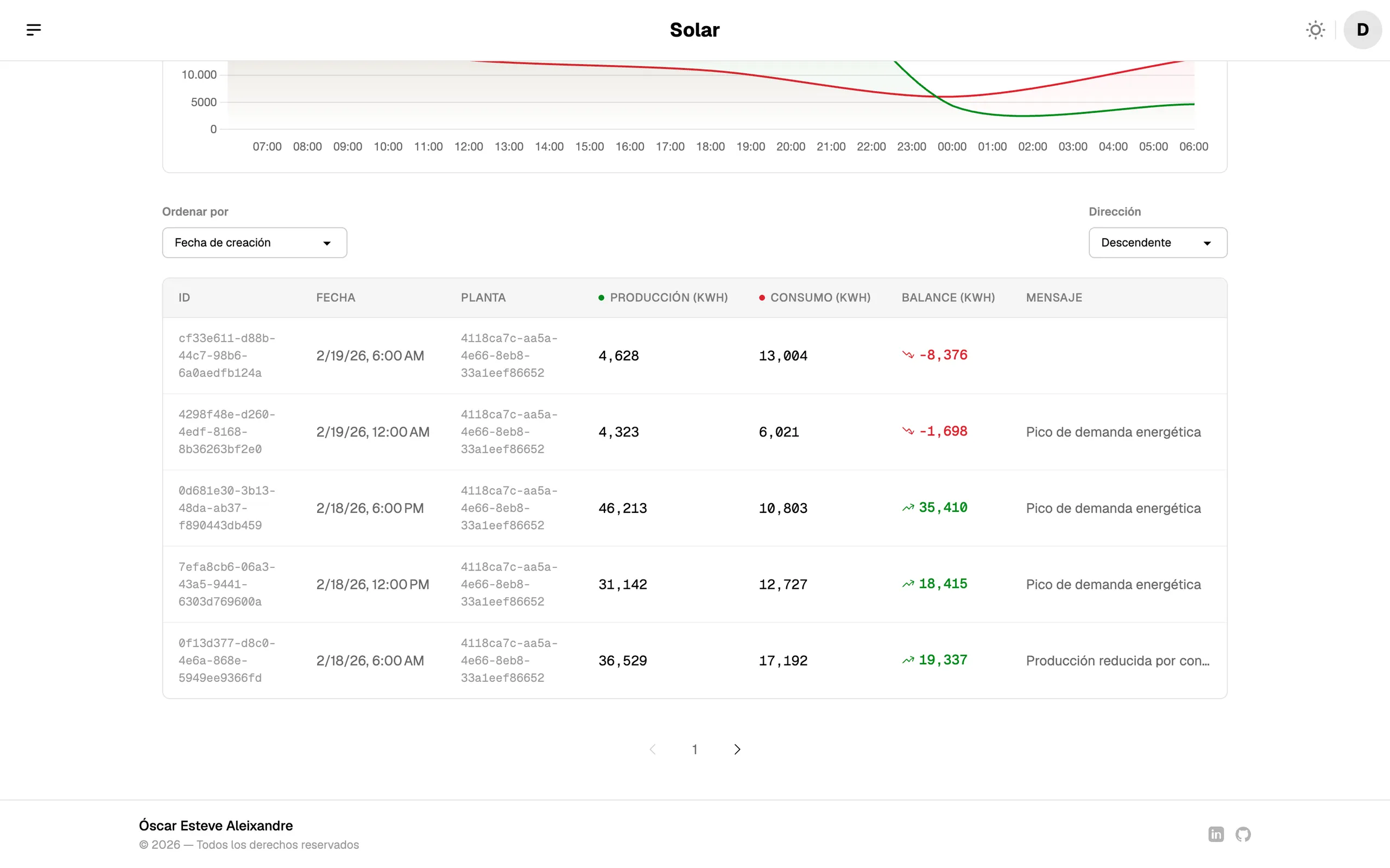
Task: Click date 2/18/26, 12:00 PM
Action: coord(372,585)
